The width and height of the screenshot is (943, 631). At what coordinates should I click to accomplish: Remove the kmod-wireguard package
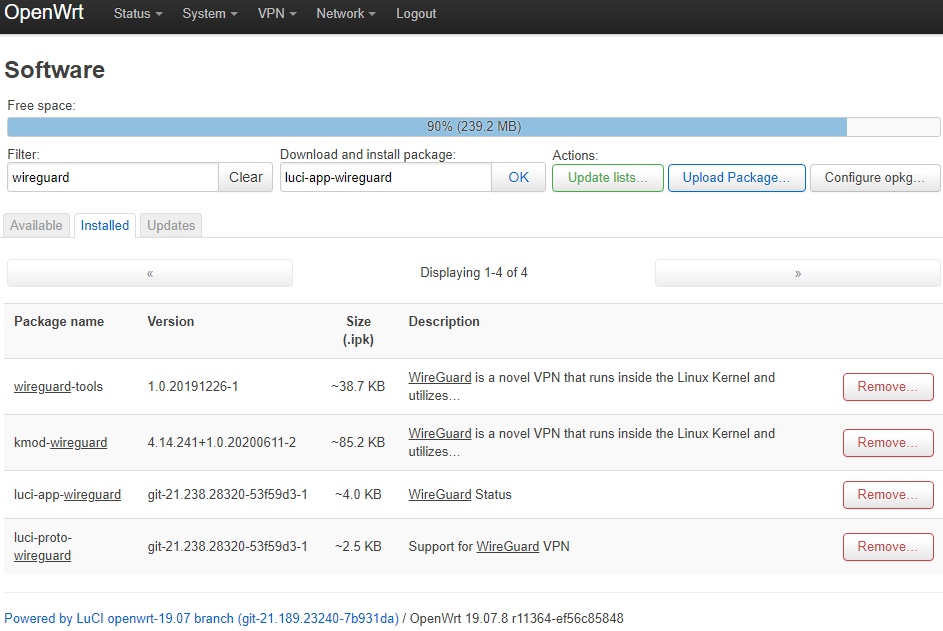tap(888, 443)
